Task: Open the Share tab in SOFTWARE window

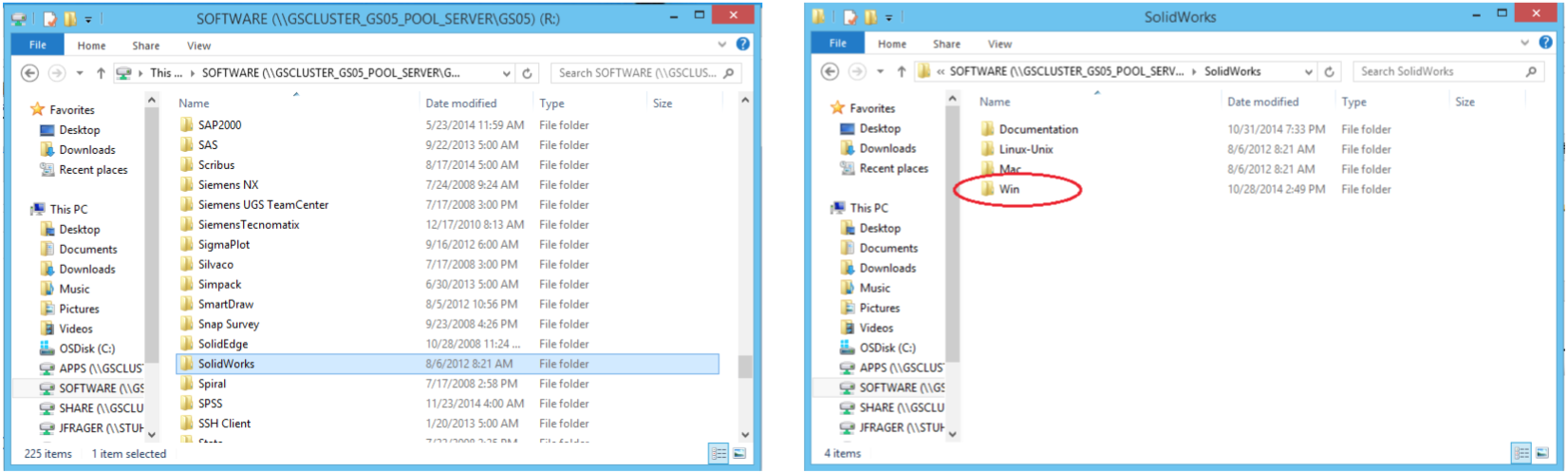Action: 146,45
